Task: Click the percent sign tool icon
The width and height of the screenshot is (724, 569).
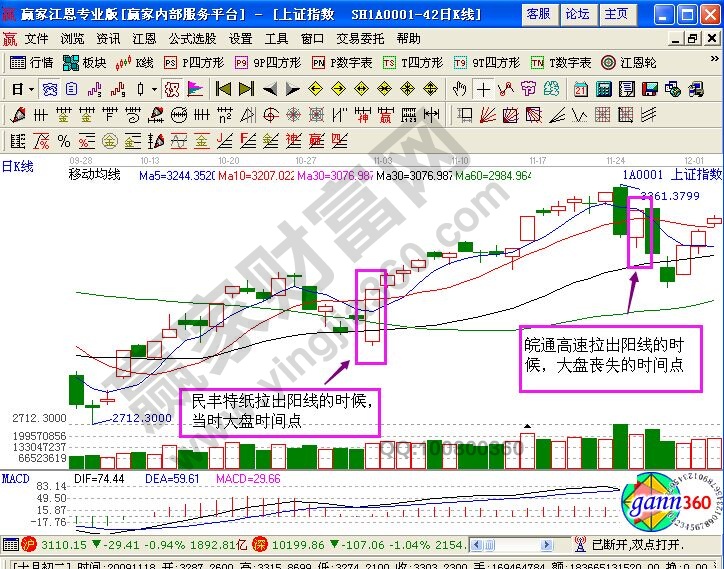Action: tap(65, 140)
